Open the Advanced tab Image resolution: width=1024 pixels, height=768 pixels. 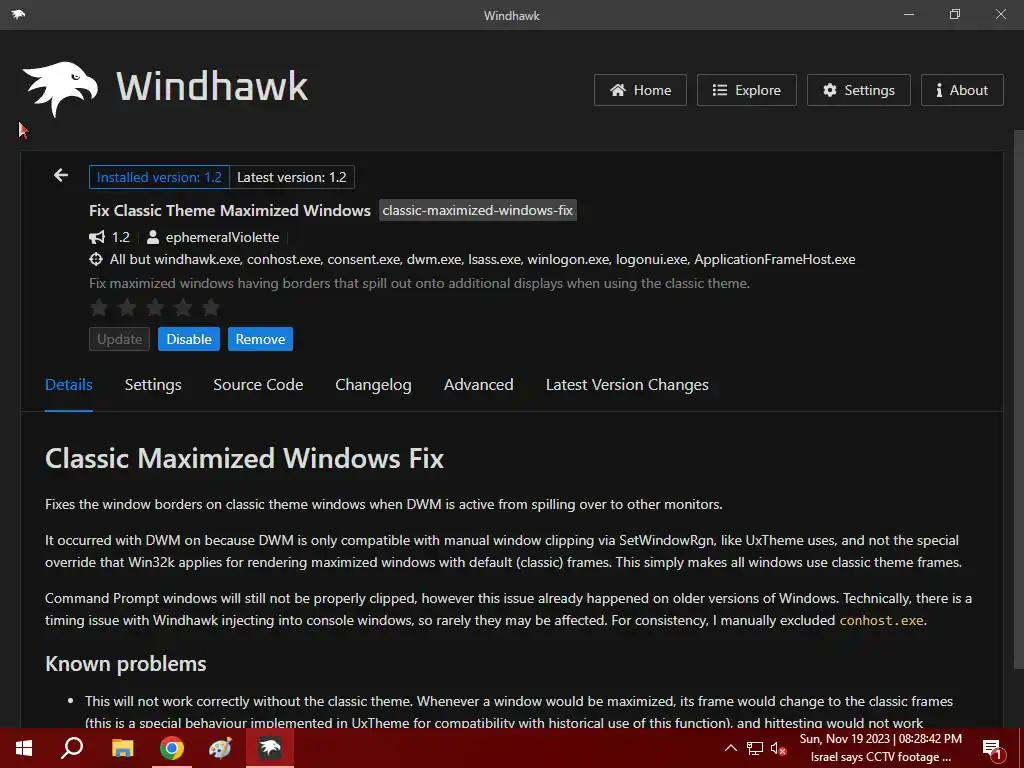coord(479,385)
